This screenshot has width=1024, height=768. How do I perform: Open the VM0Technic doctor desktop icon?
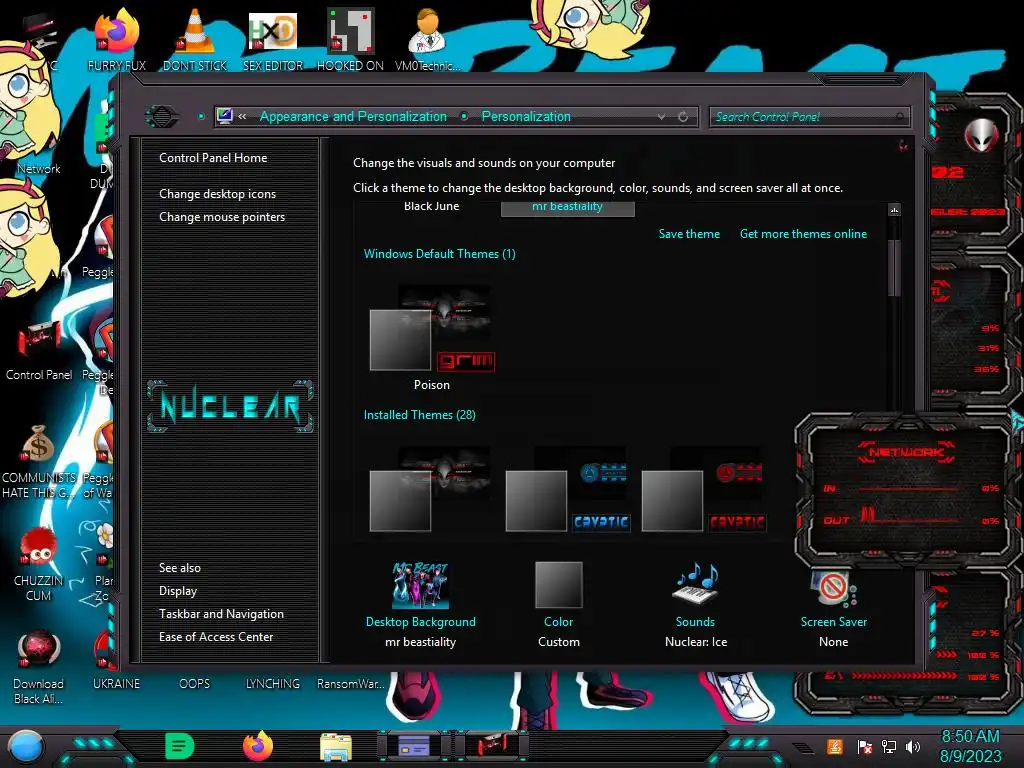pyautogui.click(x=428, y=39)
